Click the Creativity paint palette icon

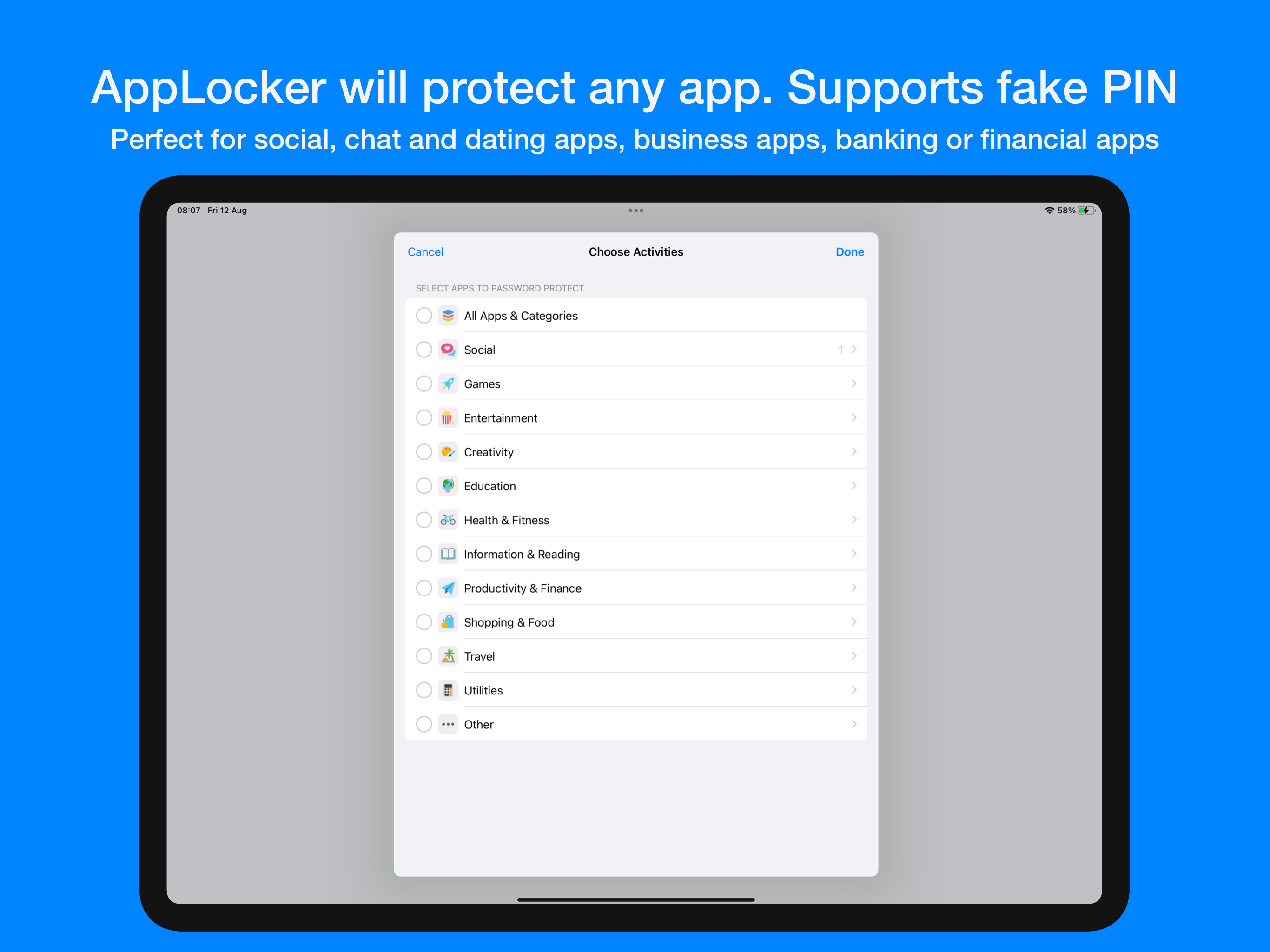(x=448, y=451)
